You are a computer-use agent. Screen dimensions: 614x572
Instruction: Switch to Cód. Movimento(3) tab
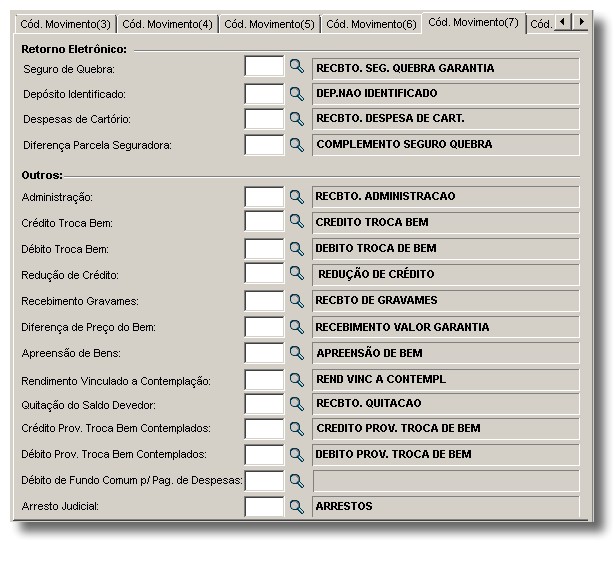pos(65,24)
